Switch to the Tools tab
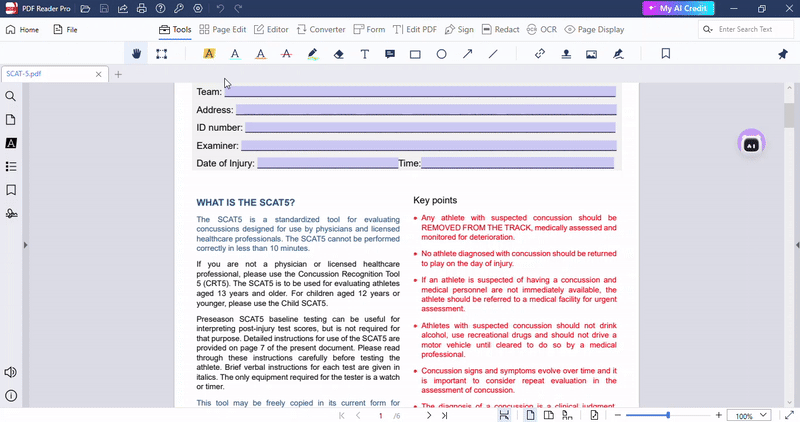This screenshot has width=800, height=422. tap(175, 30)
